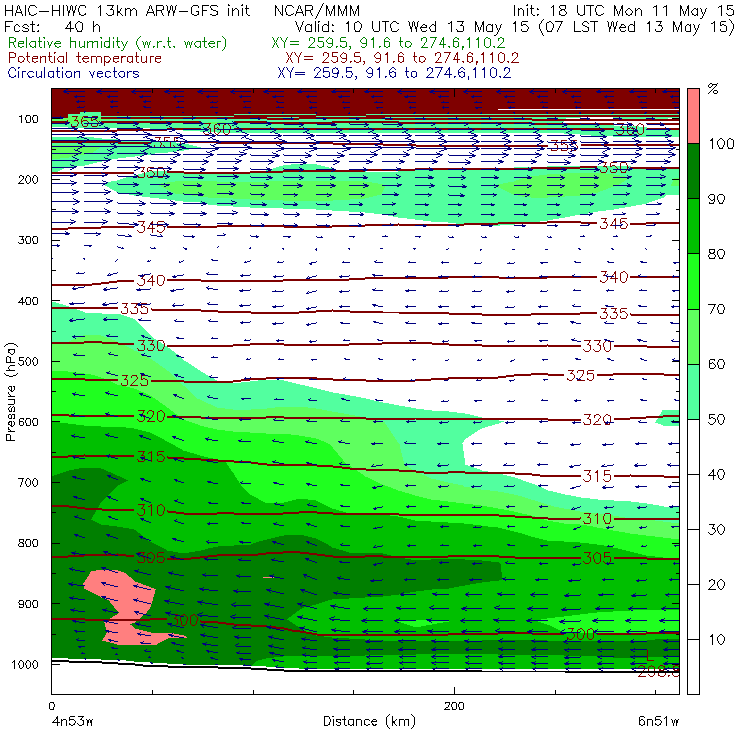Click the darkest green 90–100% colorbar segment

click(x=693, y=171)
